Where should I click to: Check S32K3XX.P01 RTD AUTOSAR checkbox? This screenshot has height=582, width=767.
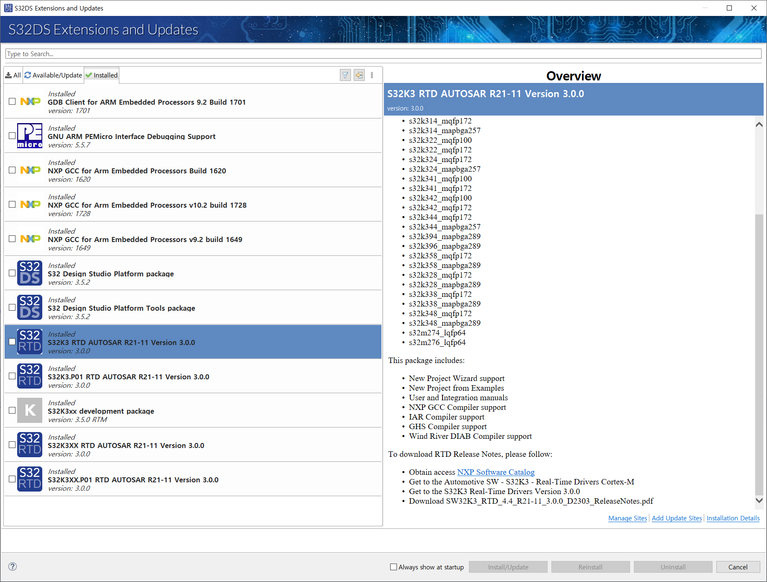[x=12, y=478]
